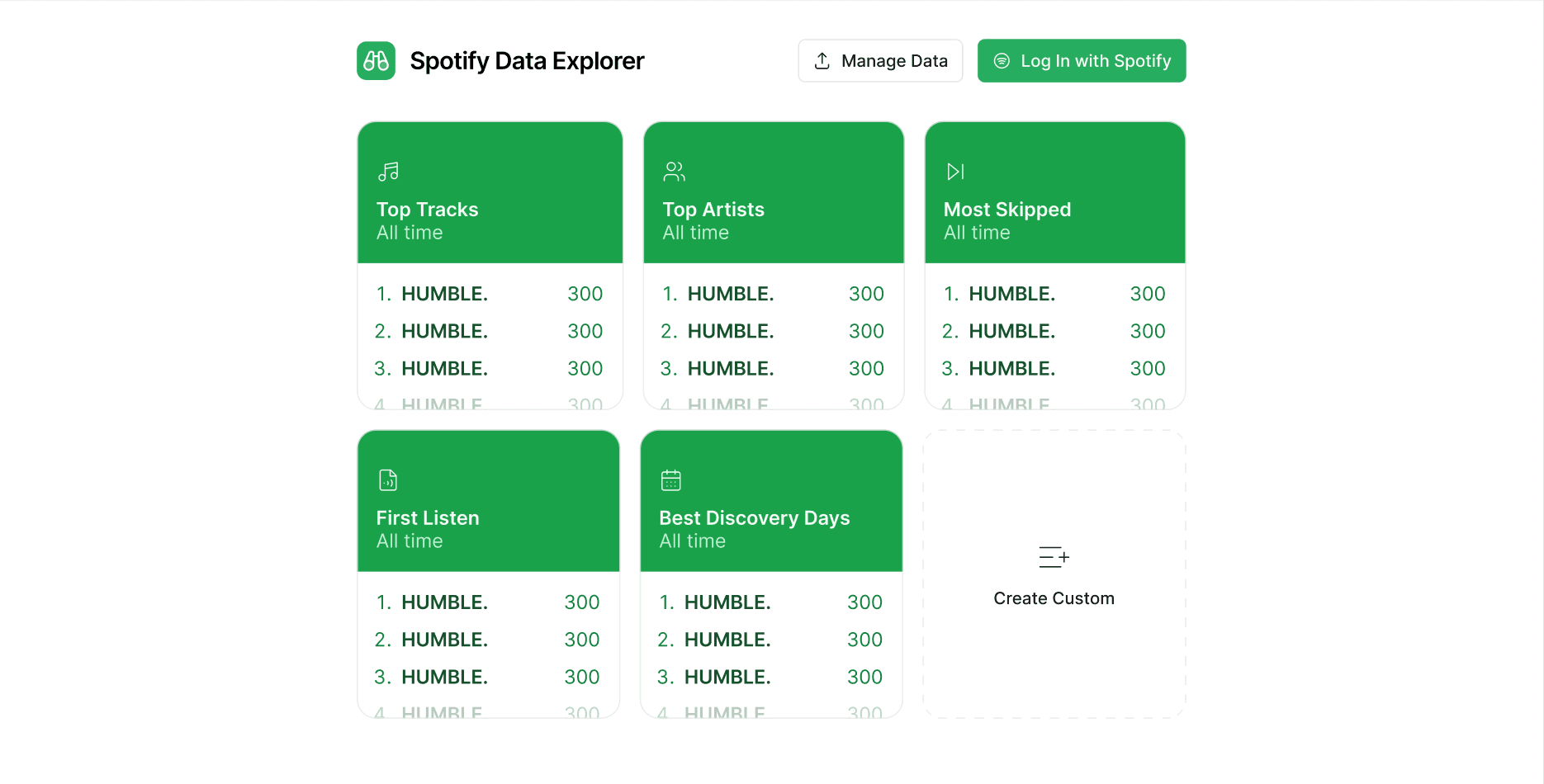Click the 300 count of row 2 in Top Artists
Screen dimensions: 1544x784
(867, 331)
